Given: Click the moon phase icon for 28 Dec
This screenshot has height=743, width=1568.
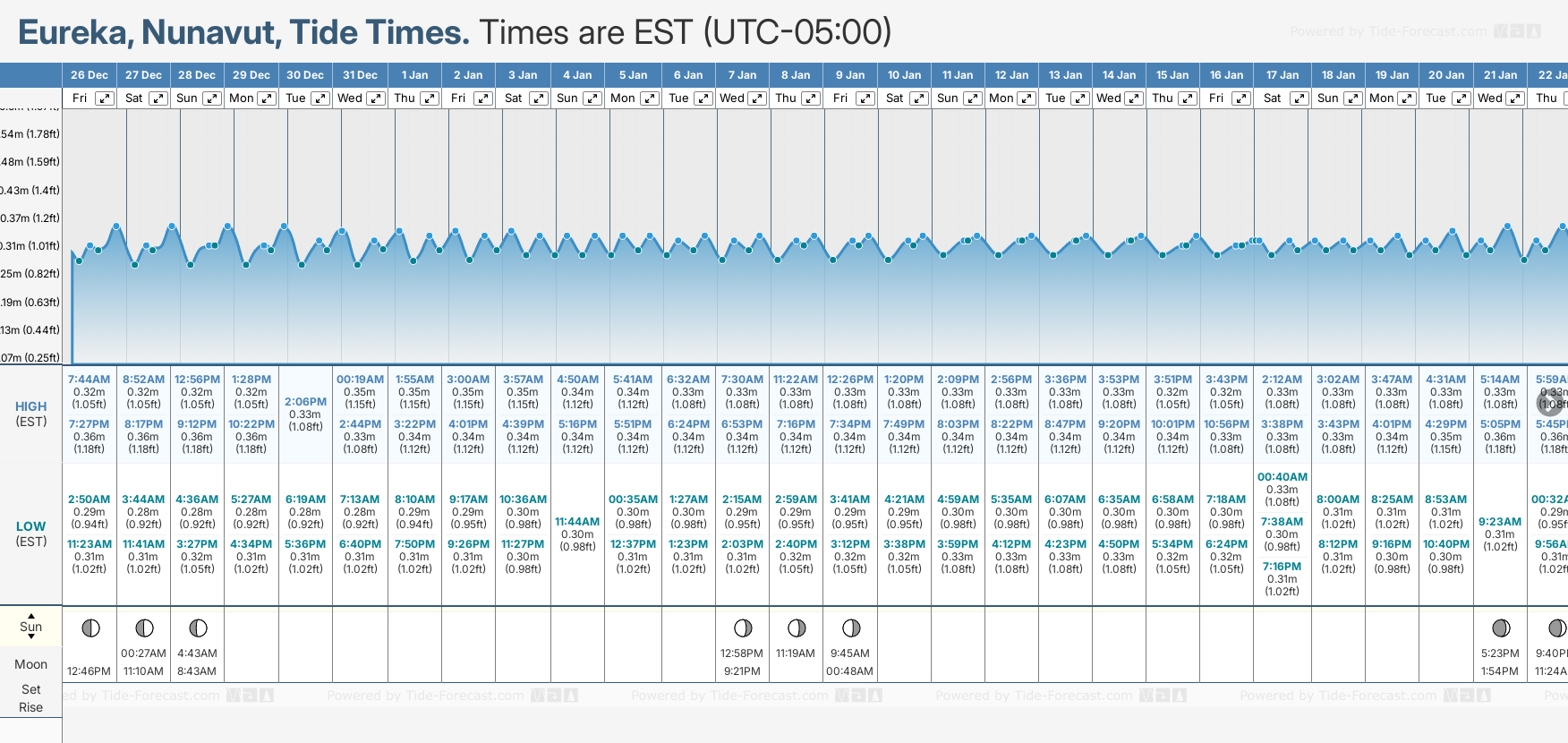Looking at the screenshot, I should (x=198, y=628).
